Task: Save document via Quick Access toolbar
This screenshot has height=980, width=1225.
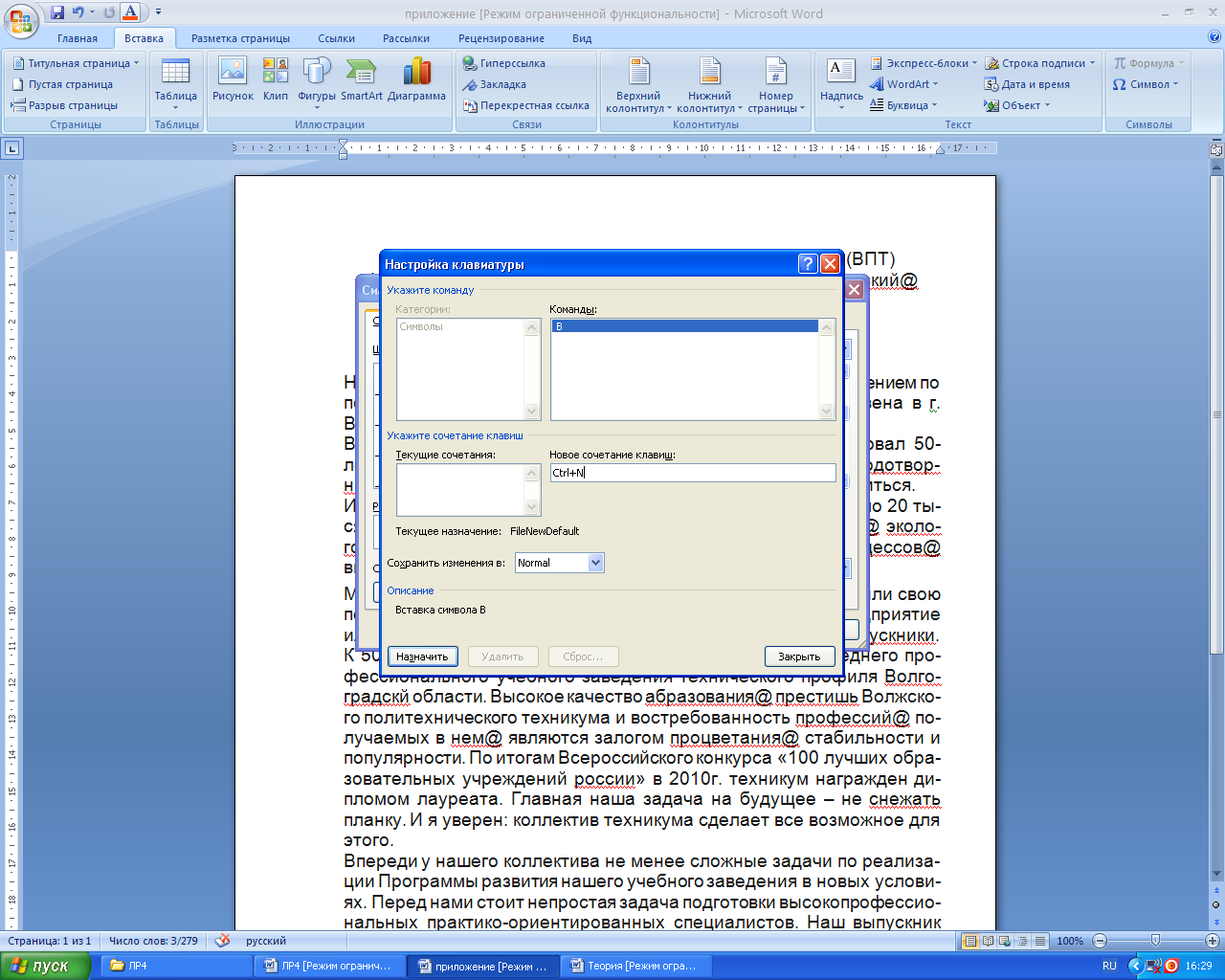Action: coord(57,12)
